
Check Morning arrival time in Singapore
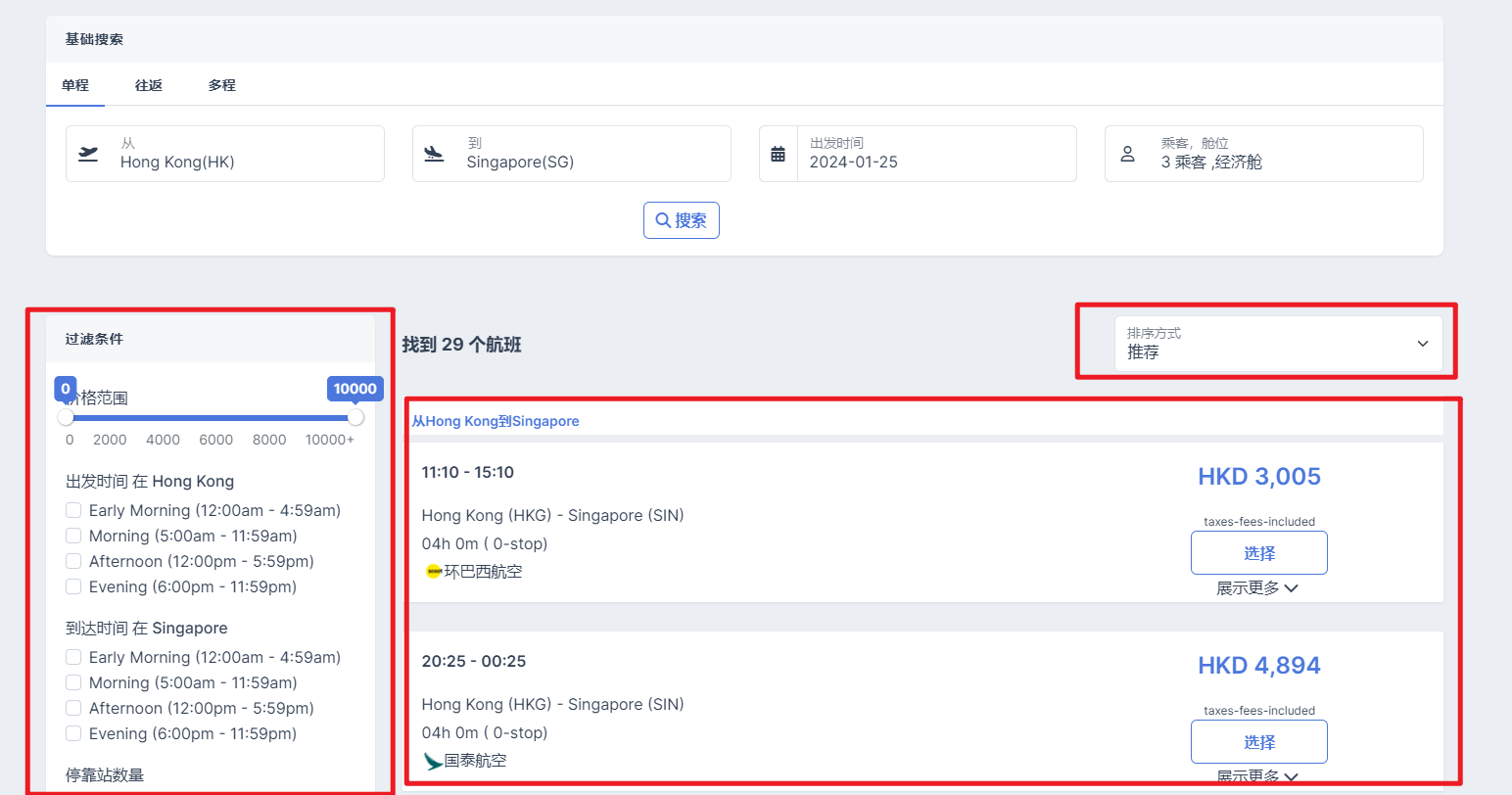click(x=73, y=682)
